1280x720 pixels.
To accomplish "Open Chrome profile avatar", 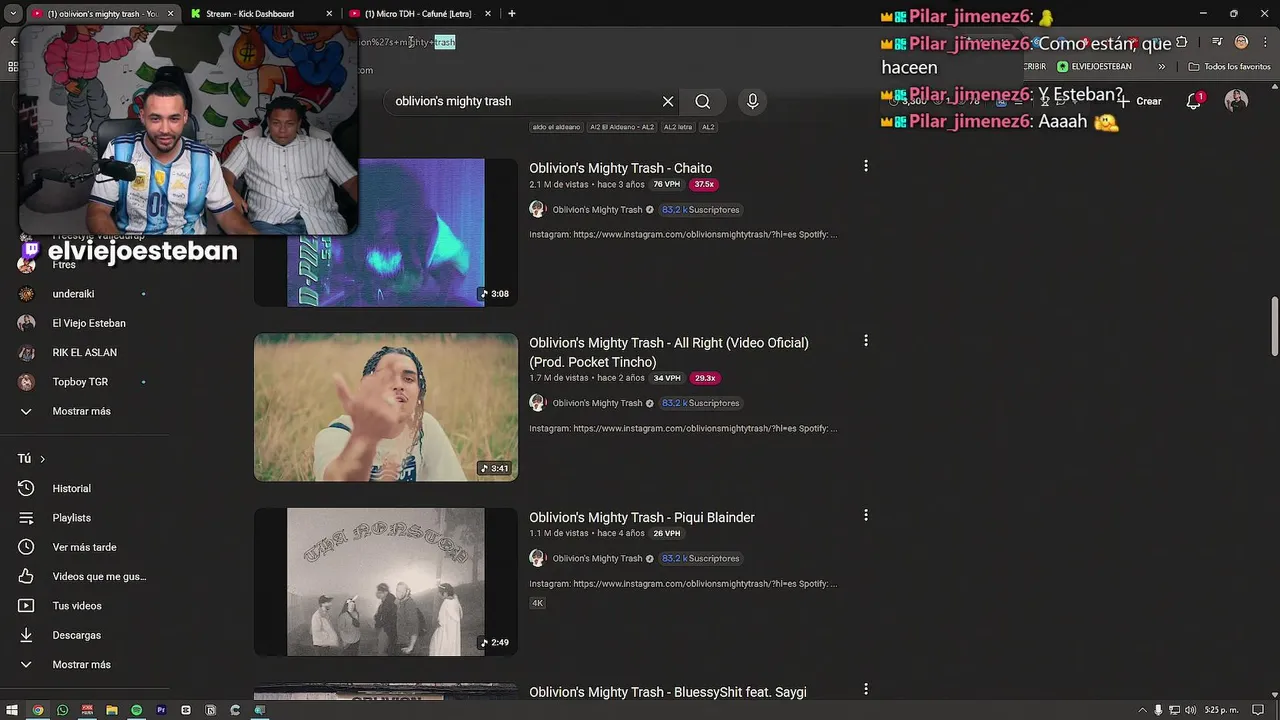I will [1241, 42].
